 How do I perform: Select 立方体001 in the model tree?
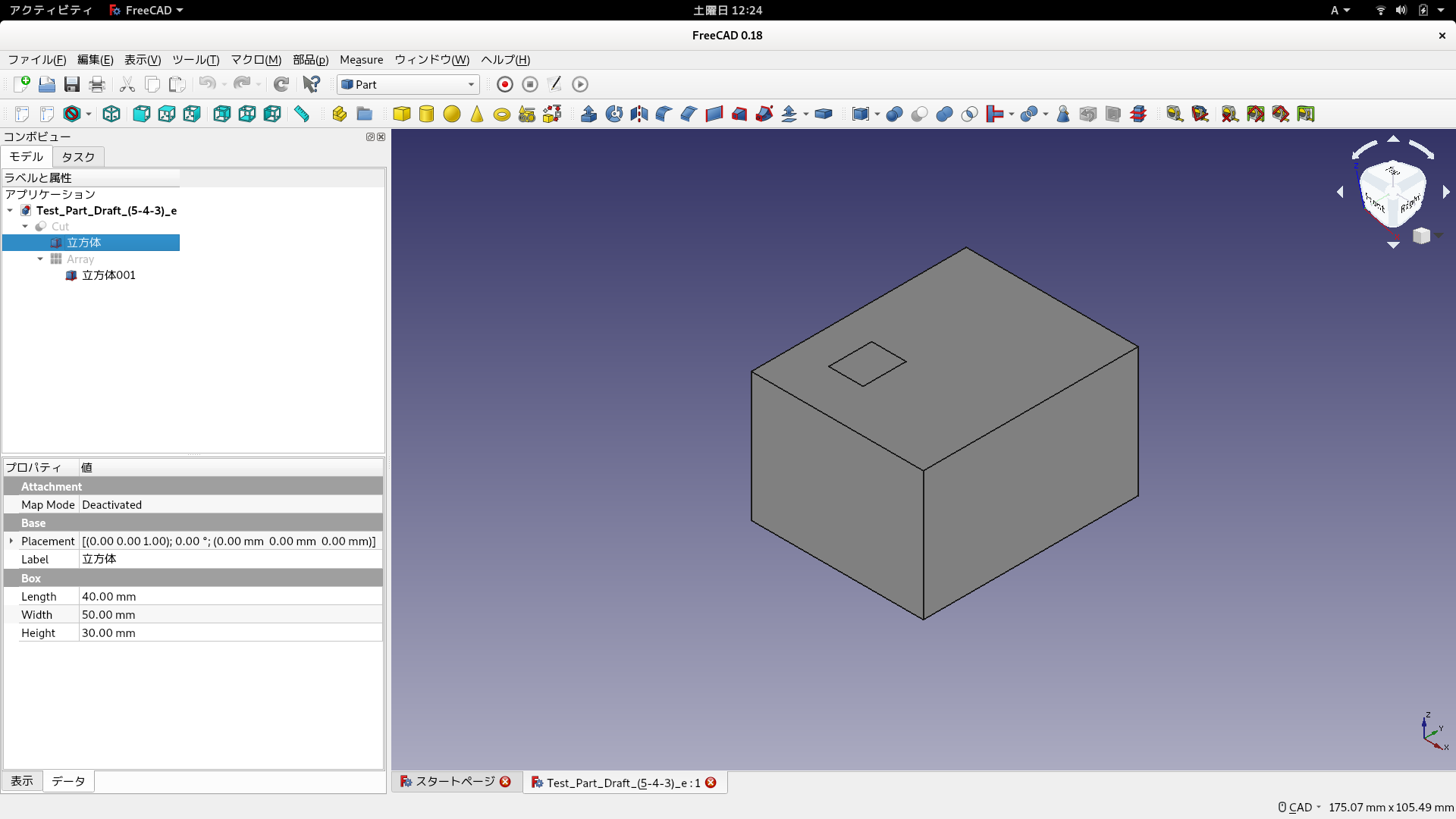[x=108, y=275]
